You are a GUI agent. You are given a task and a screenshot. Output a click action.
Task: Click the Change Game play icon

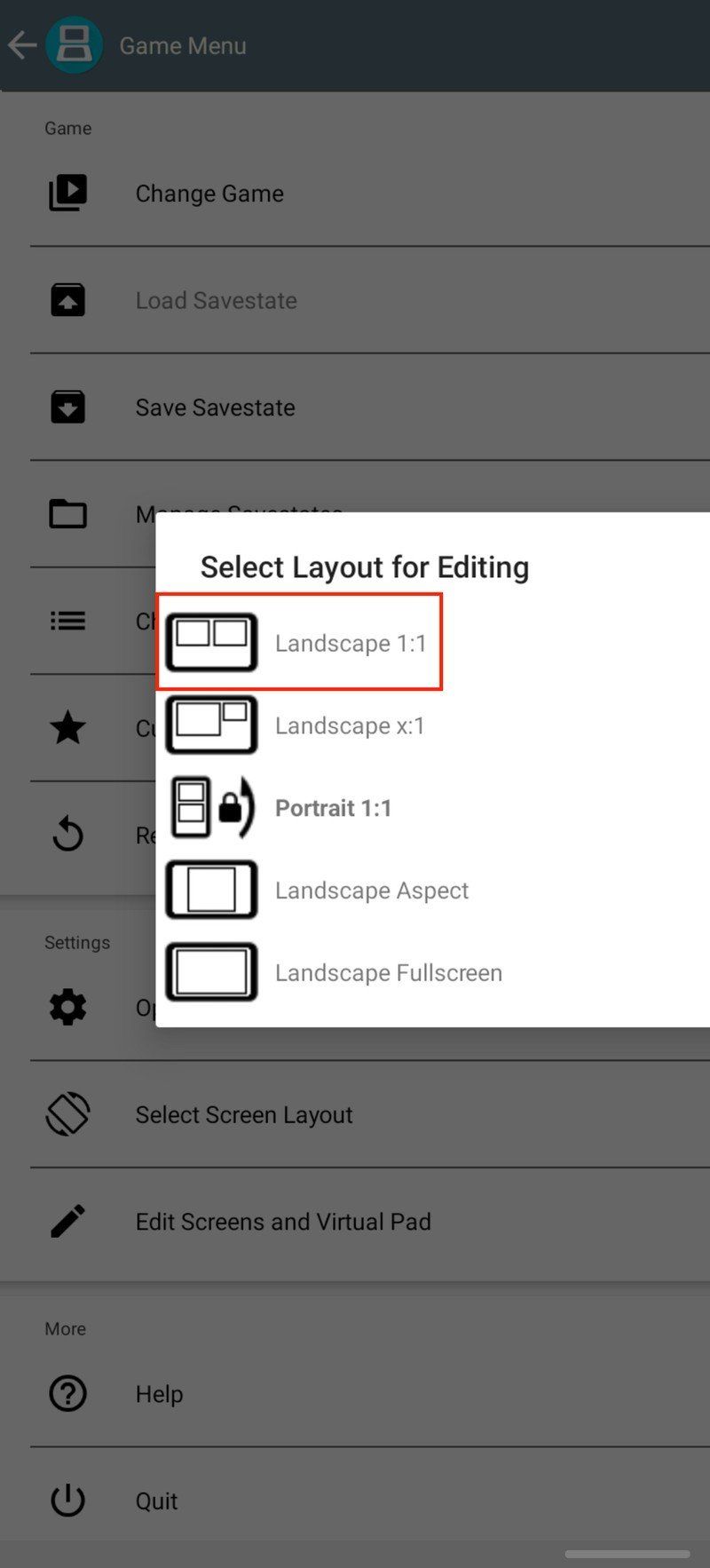(x=67, y=193)
